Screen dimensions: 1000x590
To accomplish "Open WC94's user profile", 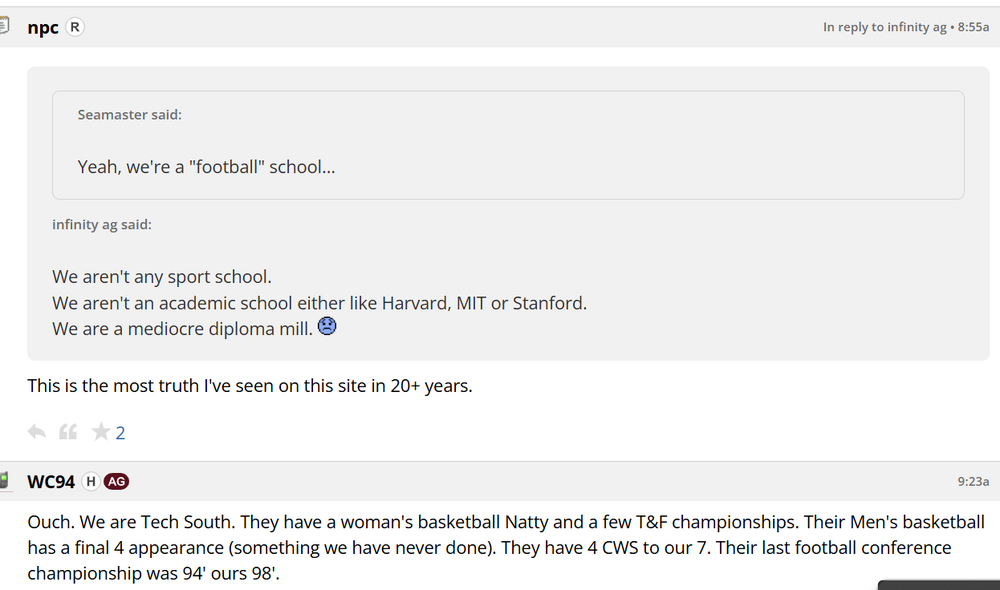I will tap(51, 482).
